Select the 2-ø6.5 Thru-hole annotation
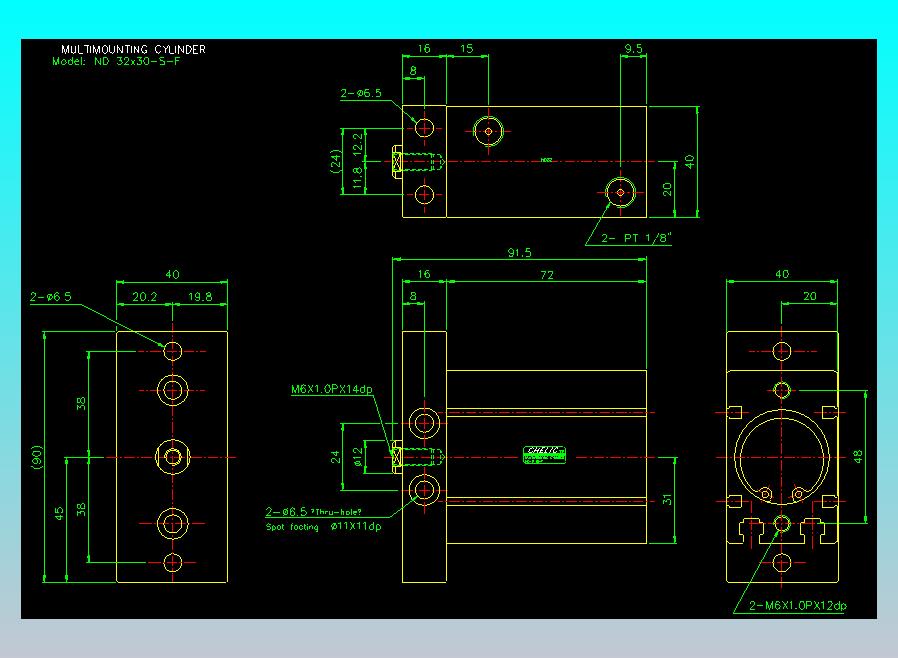898x658 pixels. [x=313, y=511]
